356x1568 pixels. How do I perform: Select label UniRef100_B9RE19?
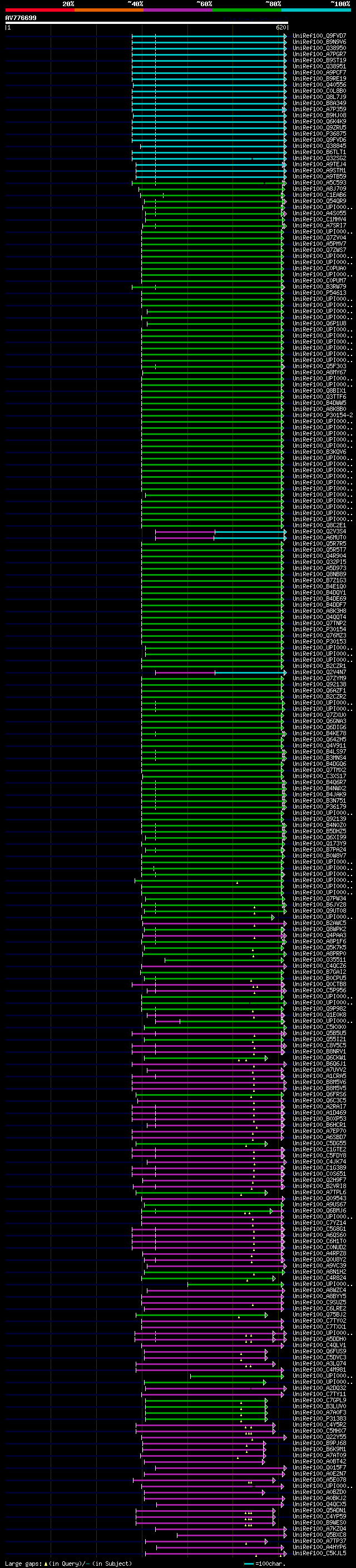point(319,78)
